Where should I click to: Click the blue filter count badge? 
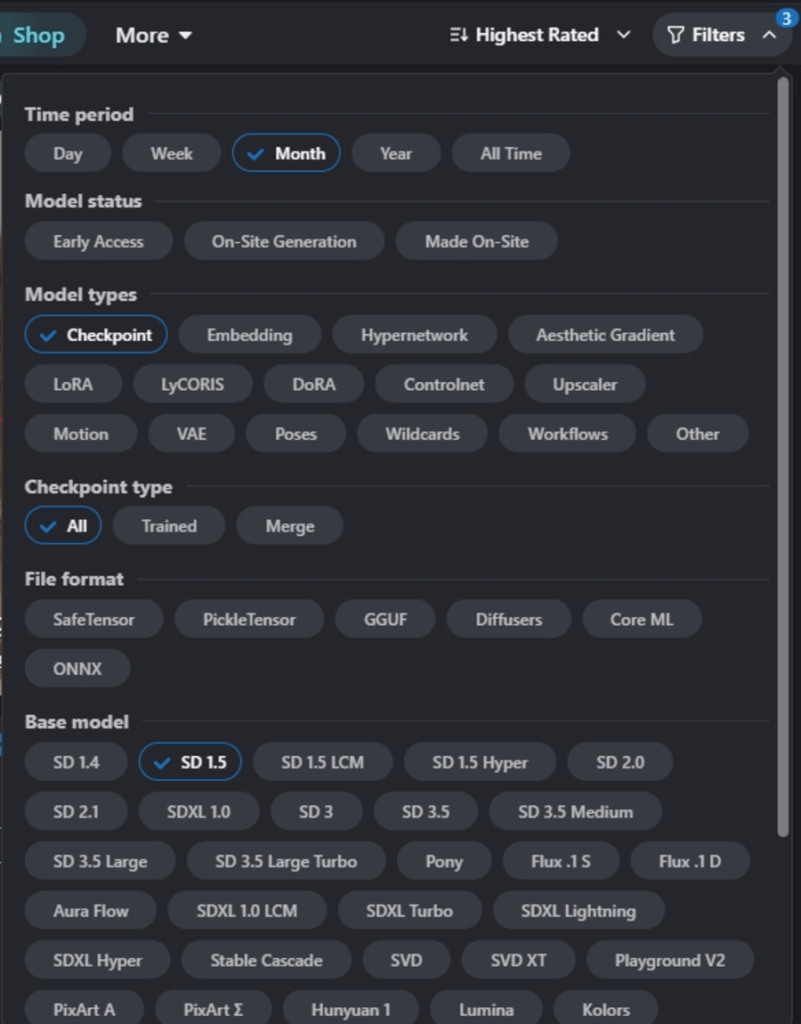[x=785, y=18]
